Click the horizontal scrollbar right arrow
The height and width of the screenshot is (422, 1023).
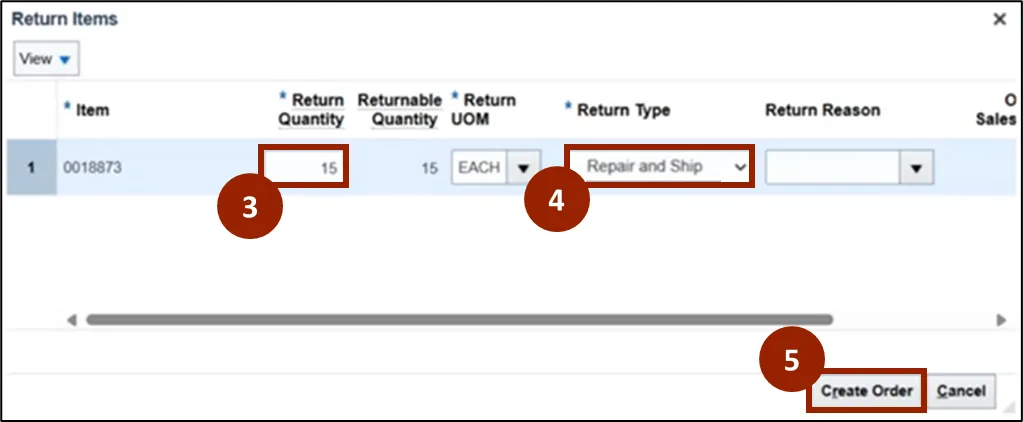1001,320
